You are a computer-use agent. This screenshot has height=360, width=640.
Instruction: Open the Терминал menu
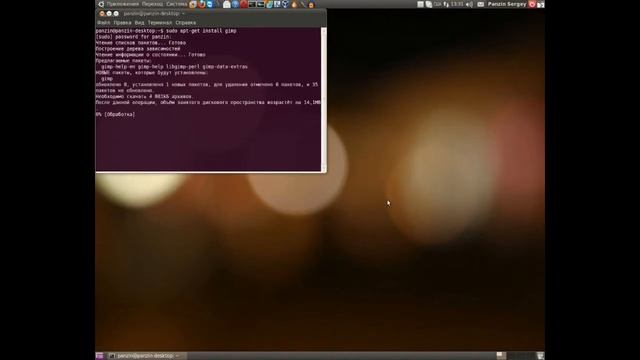(x=160, y=23)
